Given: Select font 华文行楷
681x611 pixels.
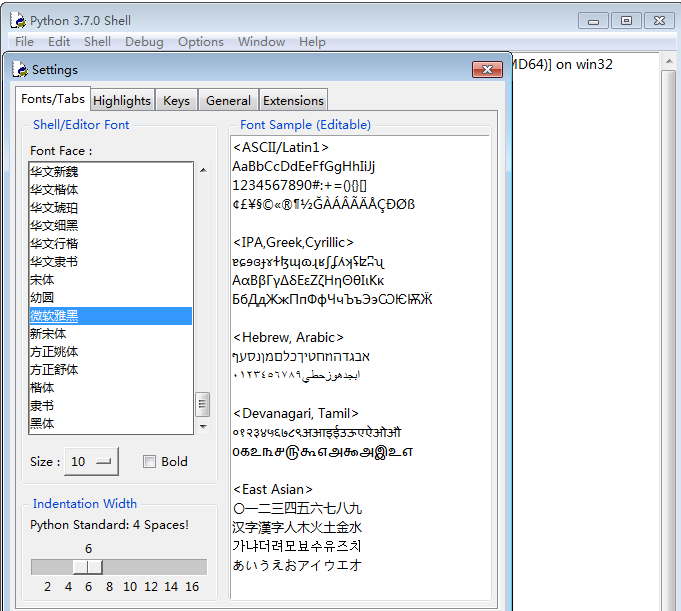Looking at the screenshot, I should [110, 244].
